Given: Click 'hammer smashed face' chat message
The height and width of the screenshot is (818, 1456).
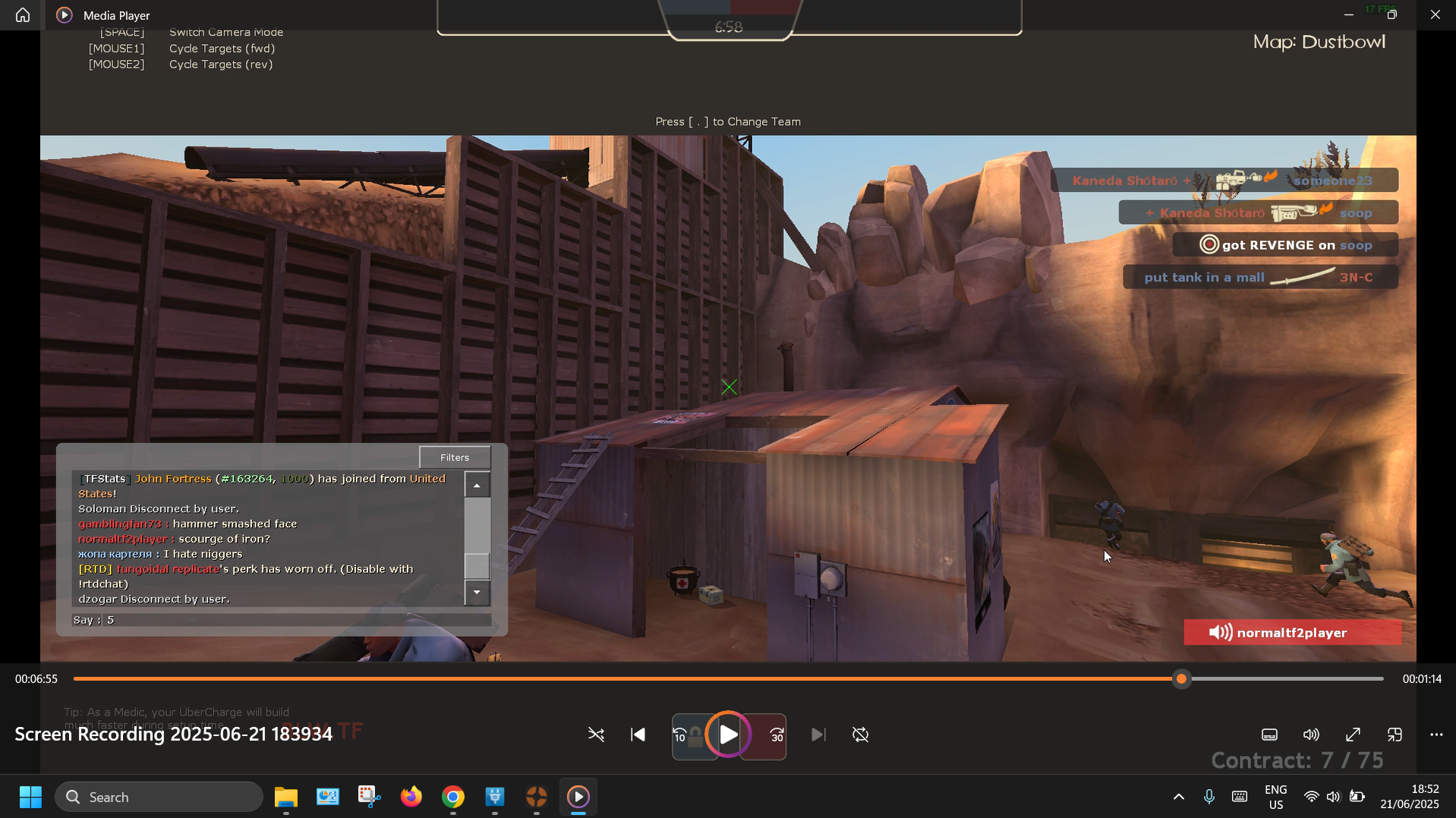Looking at the screenshot, I should tap(235, 524).
